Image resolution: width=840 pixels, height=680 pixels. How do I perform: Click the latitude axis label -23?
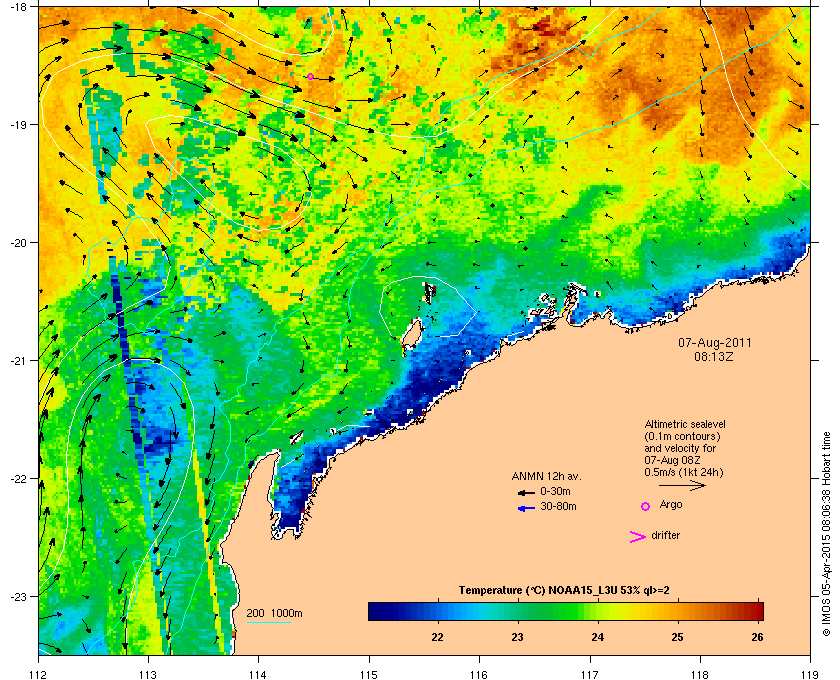point(19,596)
